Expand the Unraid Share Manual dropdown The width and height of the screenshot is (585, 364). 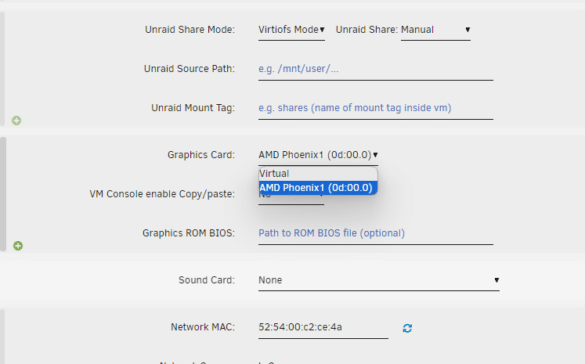tap(435, 30)
